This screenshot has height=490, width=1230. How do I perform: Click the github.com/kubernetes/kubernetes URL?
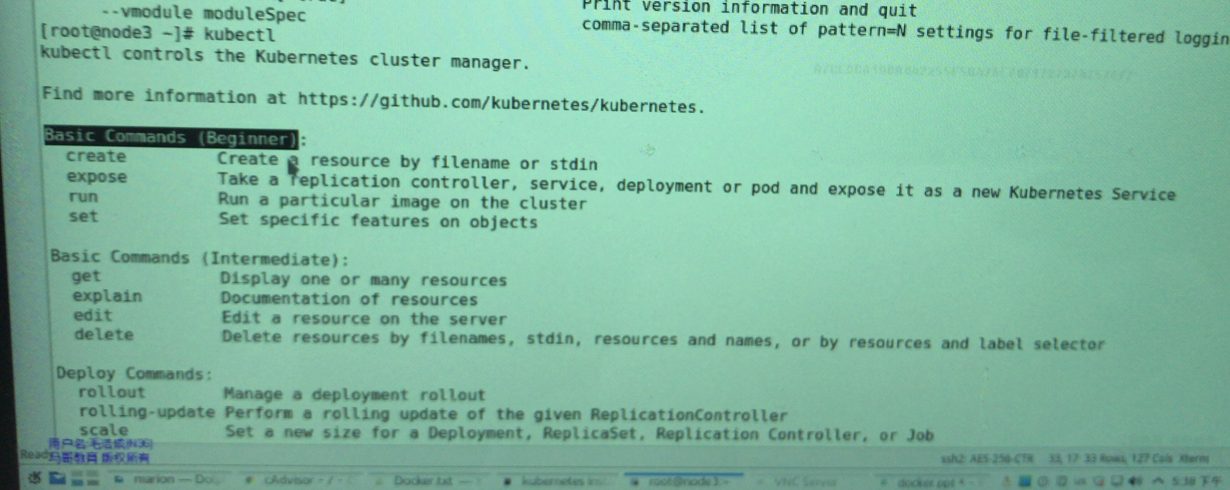point(502,103)
